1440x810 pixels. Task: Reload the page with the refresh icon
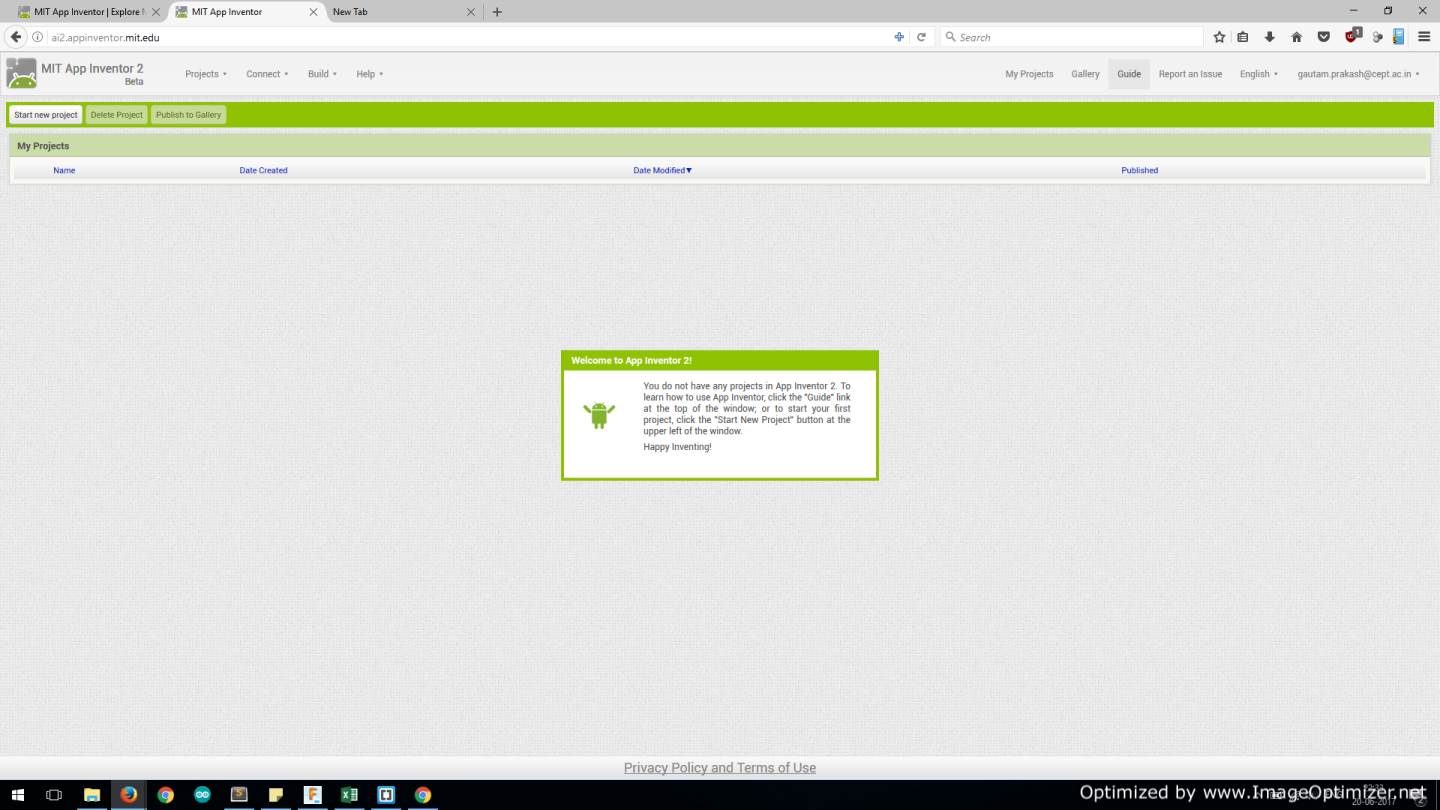pos(921,37)
